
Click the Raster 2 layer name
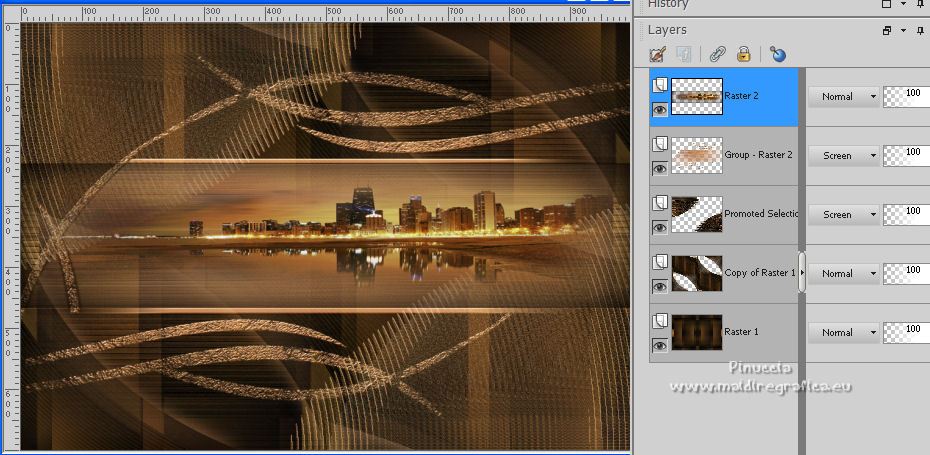click(x=741, y=96)
